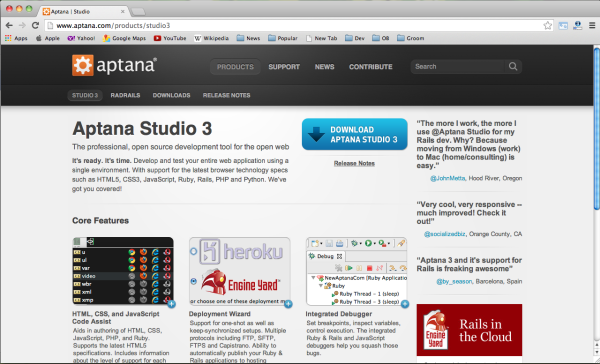Click the Integrated Debugger heading

tap(339, 314)
